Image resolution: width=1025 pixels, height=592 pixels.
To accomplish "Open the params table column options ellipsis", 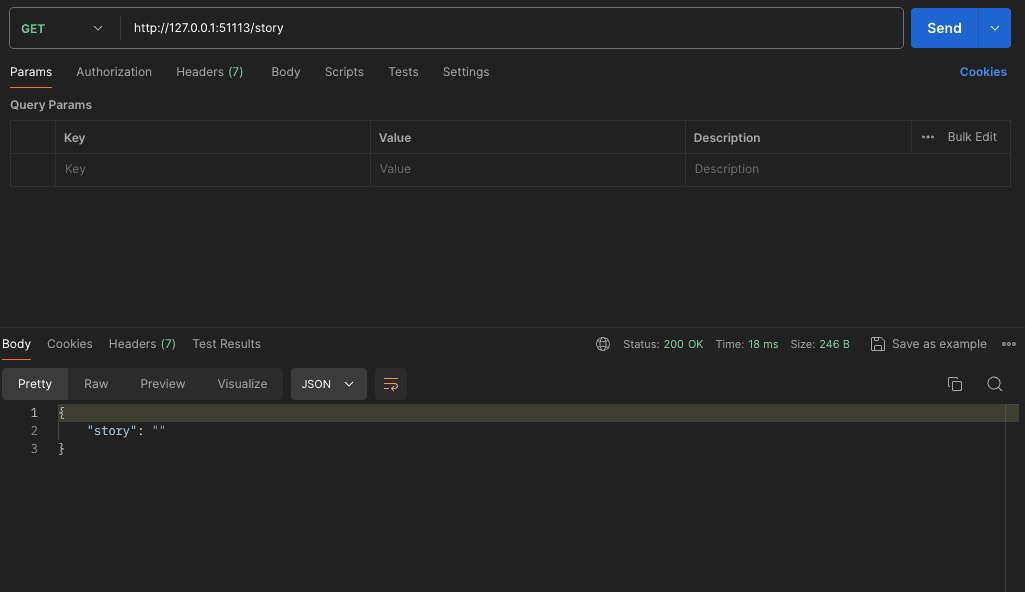I will (928, 137).
